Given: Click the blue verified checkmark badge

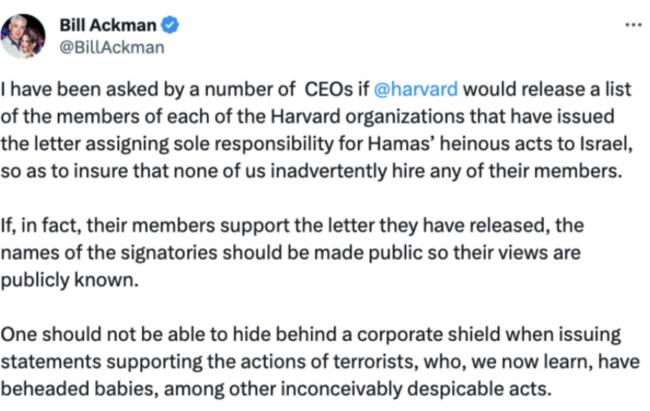Looking at the screenshot, I should pos(170,25).
